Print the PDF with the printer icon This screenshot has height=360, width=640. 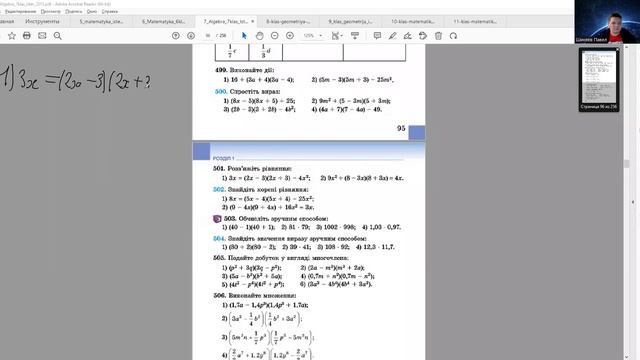27,36
